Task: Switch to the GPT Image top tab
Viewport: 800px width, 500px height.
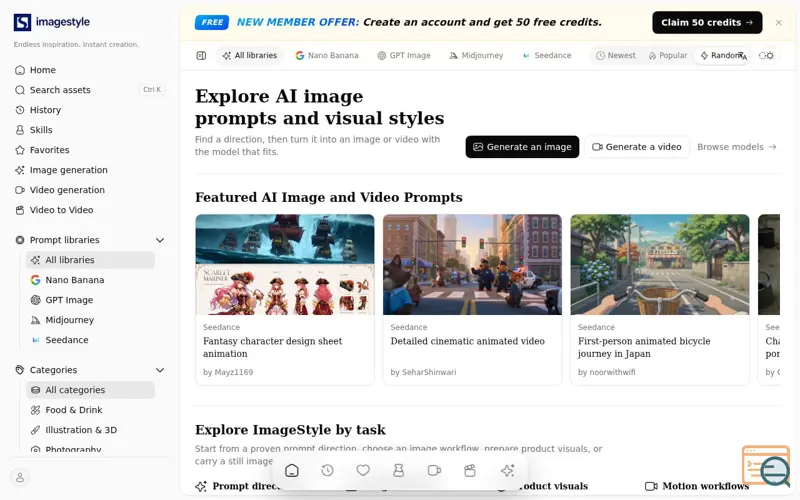Action: [404, 55]
